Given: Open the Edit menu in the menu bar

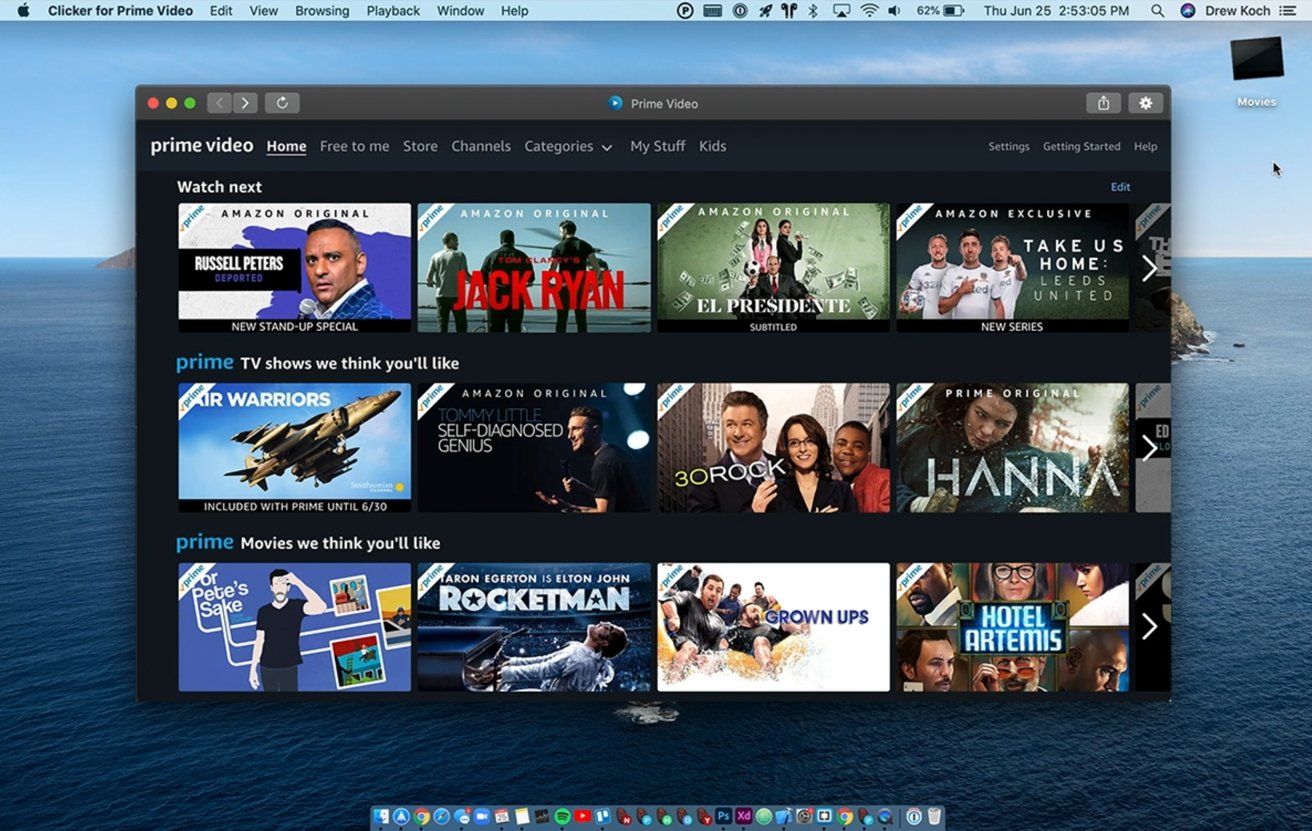Looking at the screenshot, I should pos(221,10).
